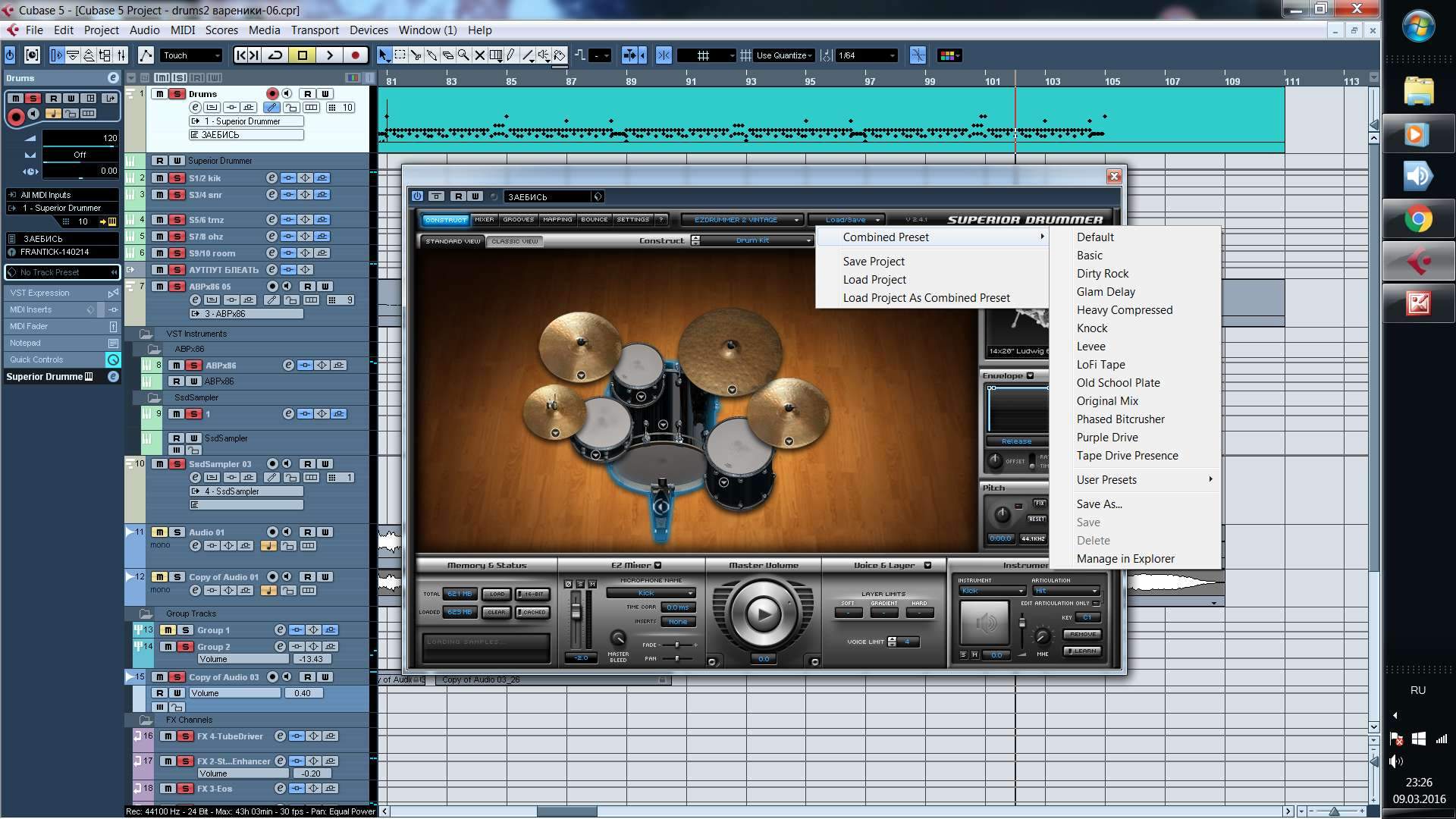1456x819 pixels.
Task: Toggle the Cycle loop button
Action: [275, 55]
